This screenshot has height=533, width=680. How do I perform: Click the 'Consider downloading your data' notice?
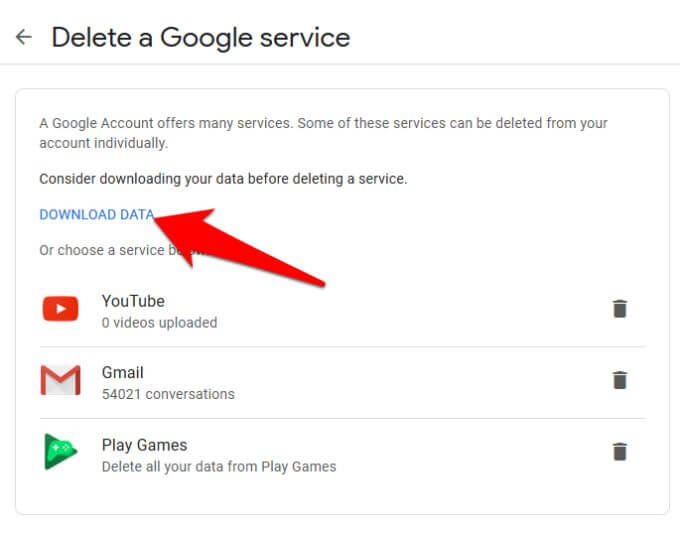tap(223, 179)
